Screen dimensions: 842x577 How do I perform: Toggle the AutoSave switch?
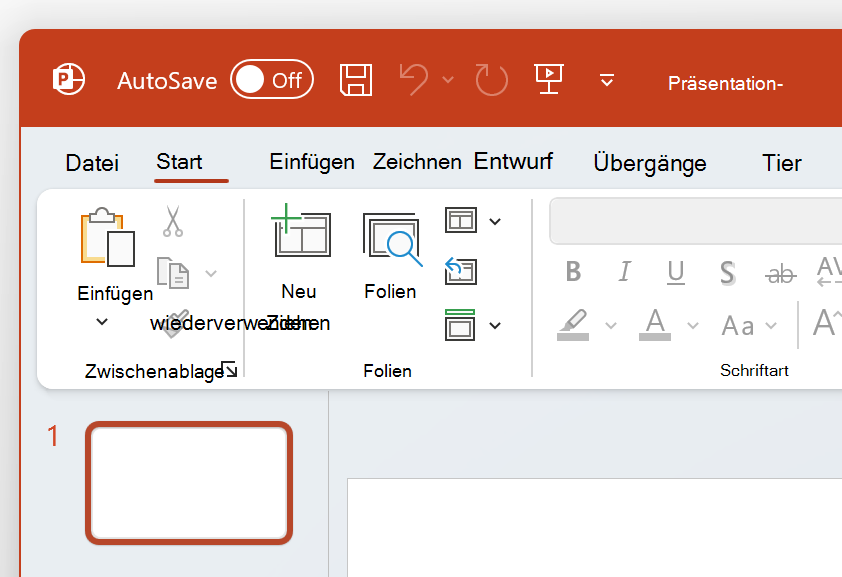pyautogui.click(x=272, y=79)
